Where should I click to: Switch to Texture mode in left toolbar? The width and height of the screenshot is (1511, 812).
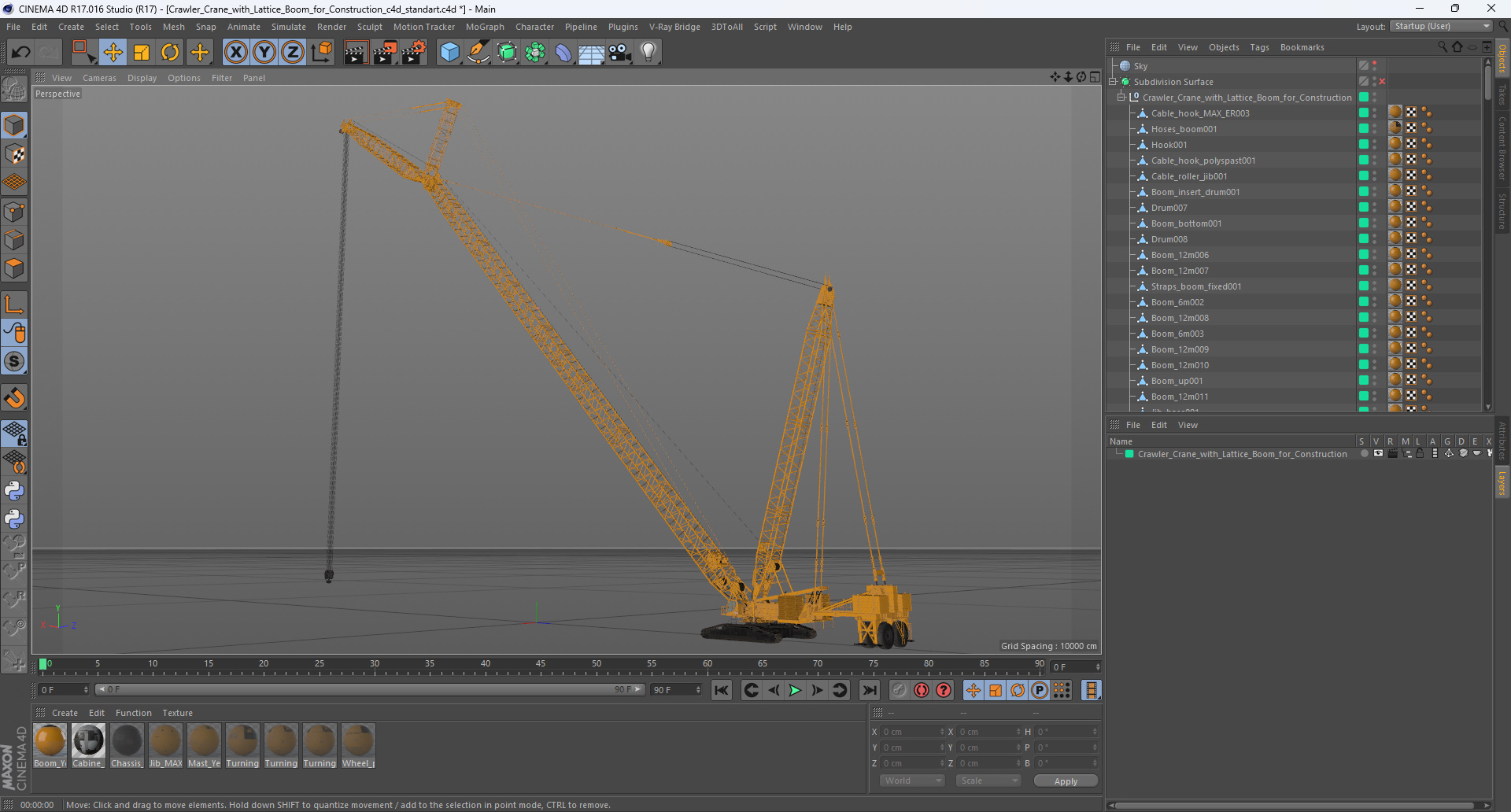point(14,154)
